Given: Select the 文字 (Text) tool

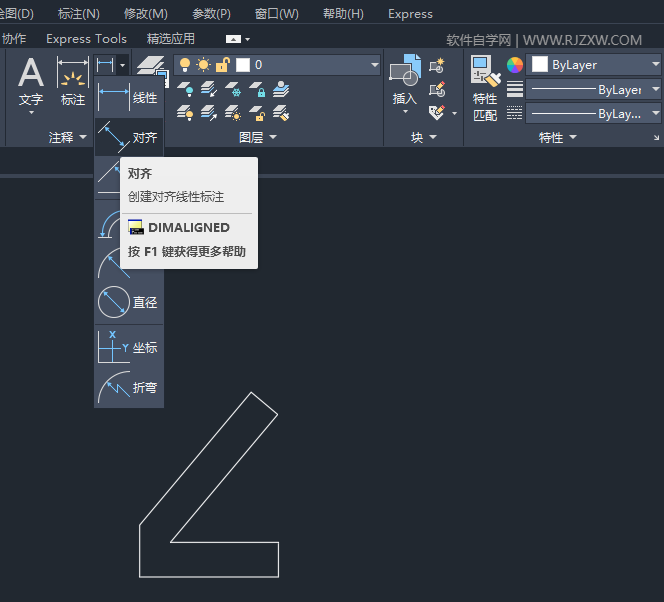Looking at the screenshot, I should [x=30, y=81].
